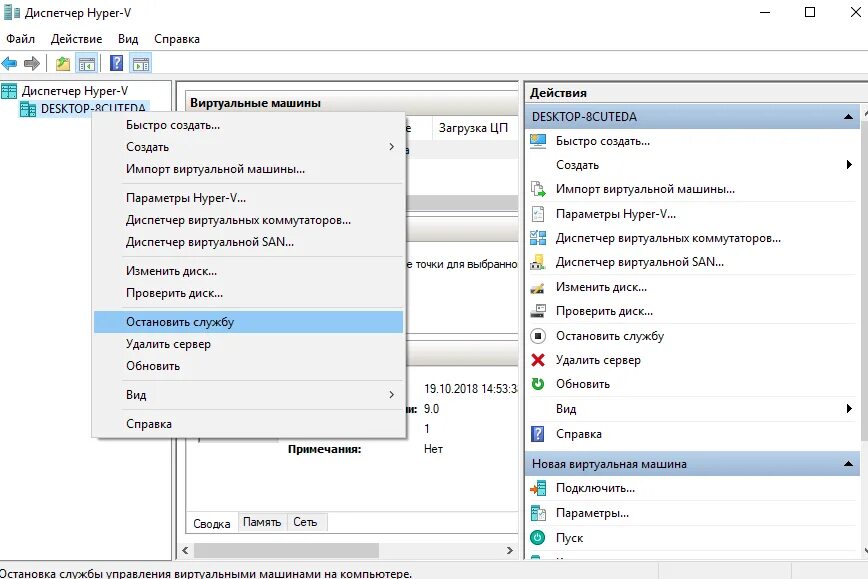Switch to the Память tab

click(262, 522)
